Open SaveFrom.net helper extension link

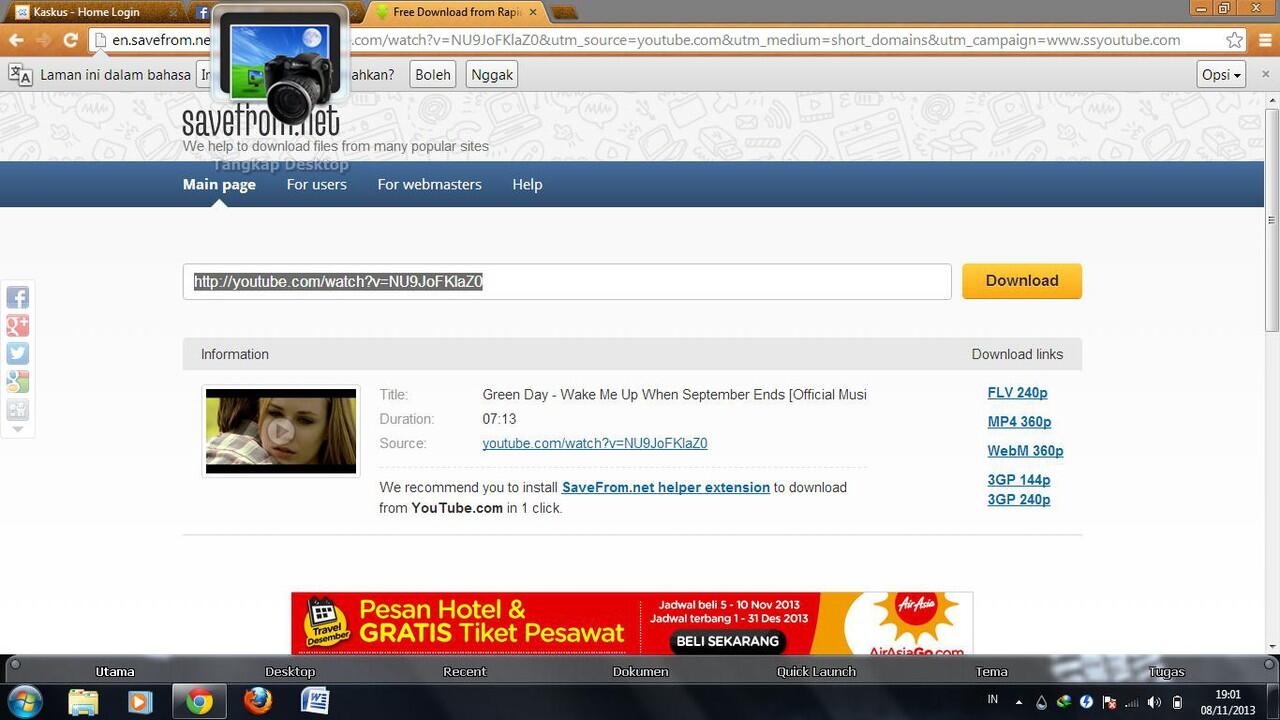click(x=666, y=487)
